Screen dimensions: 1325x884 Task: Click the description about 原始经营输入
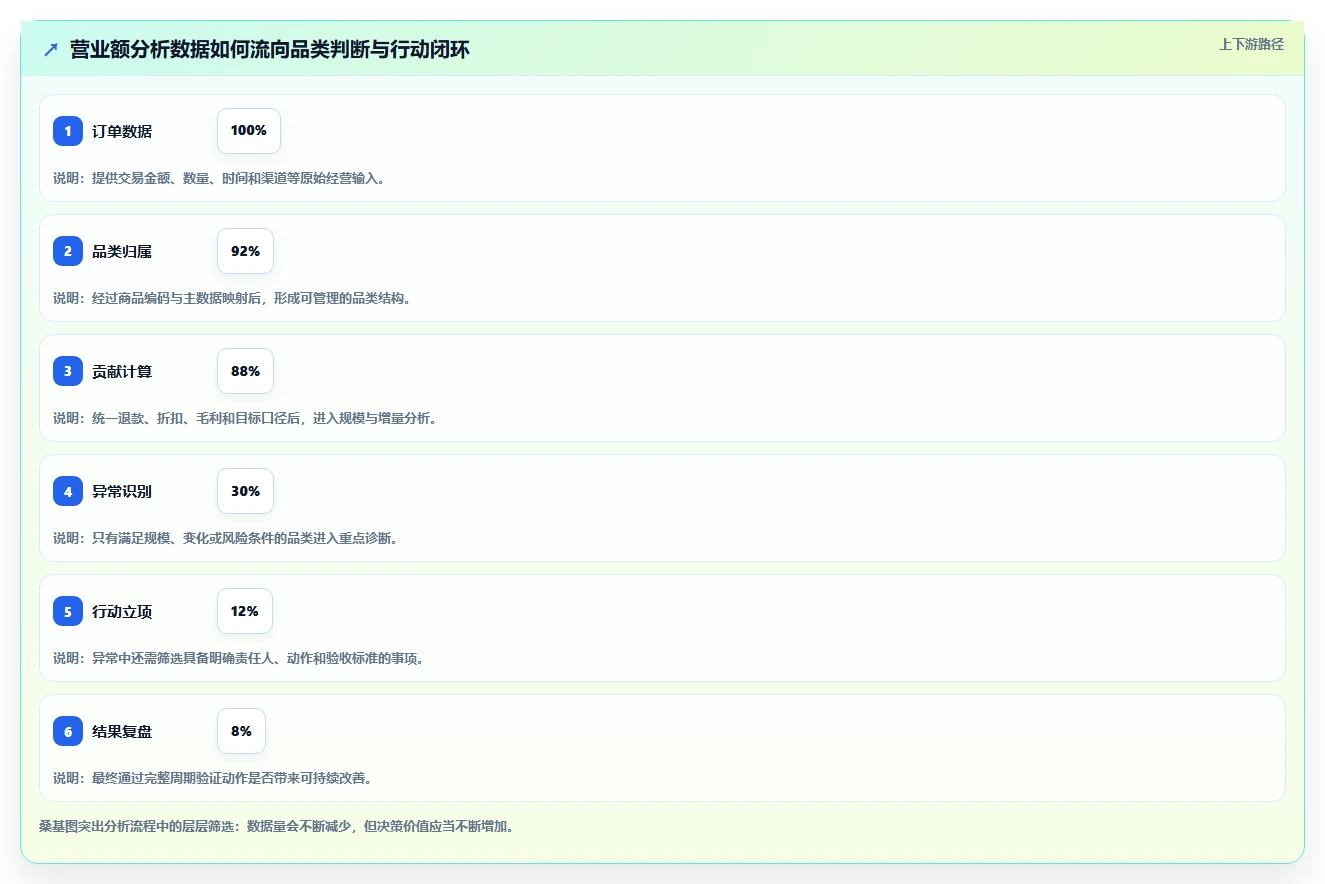click(219, 178)
